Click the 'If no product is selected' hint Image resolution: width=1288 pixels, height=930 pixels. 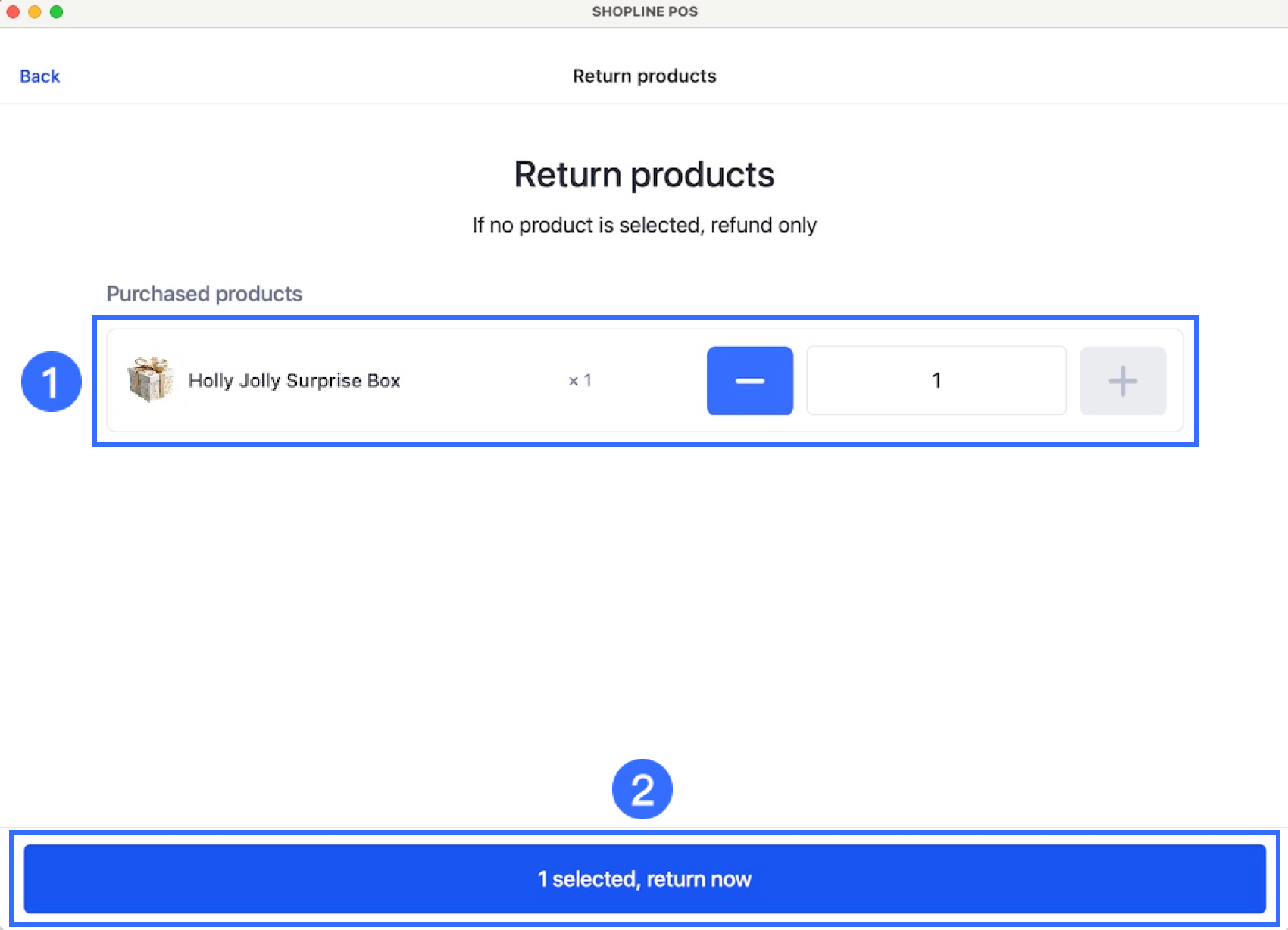(x=644, y=225)
